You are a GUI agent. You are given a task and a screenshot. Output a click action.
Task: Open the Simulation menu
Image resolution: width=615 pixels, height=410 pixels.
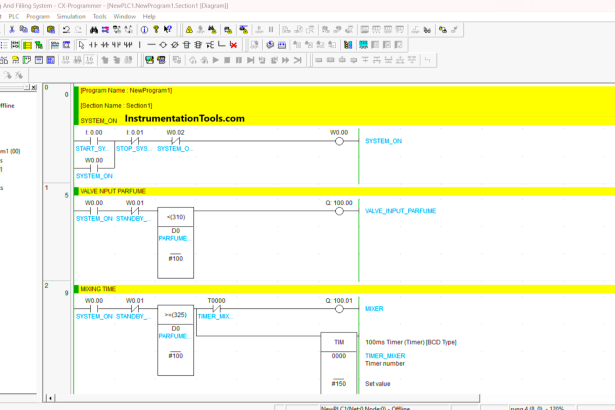71,16
